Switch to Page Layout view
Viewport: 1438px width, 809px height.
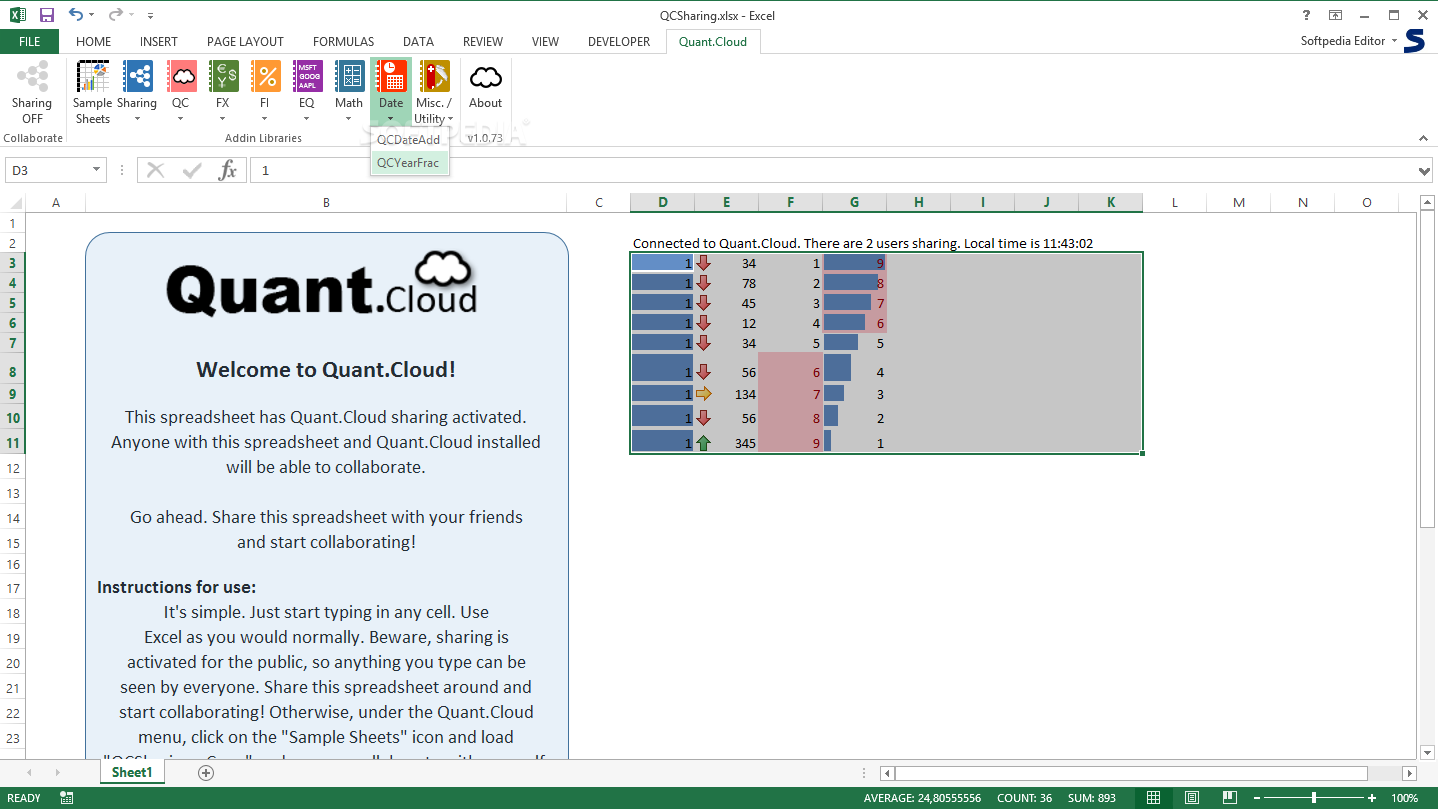point(1192,798)
